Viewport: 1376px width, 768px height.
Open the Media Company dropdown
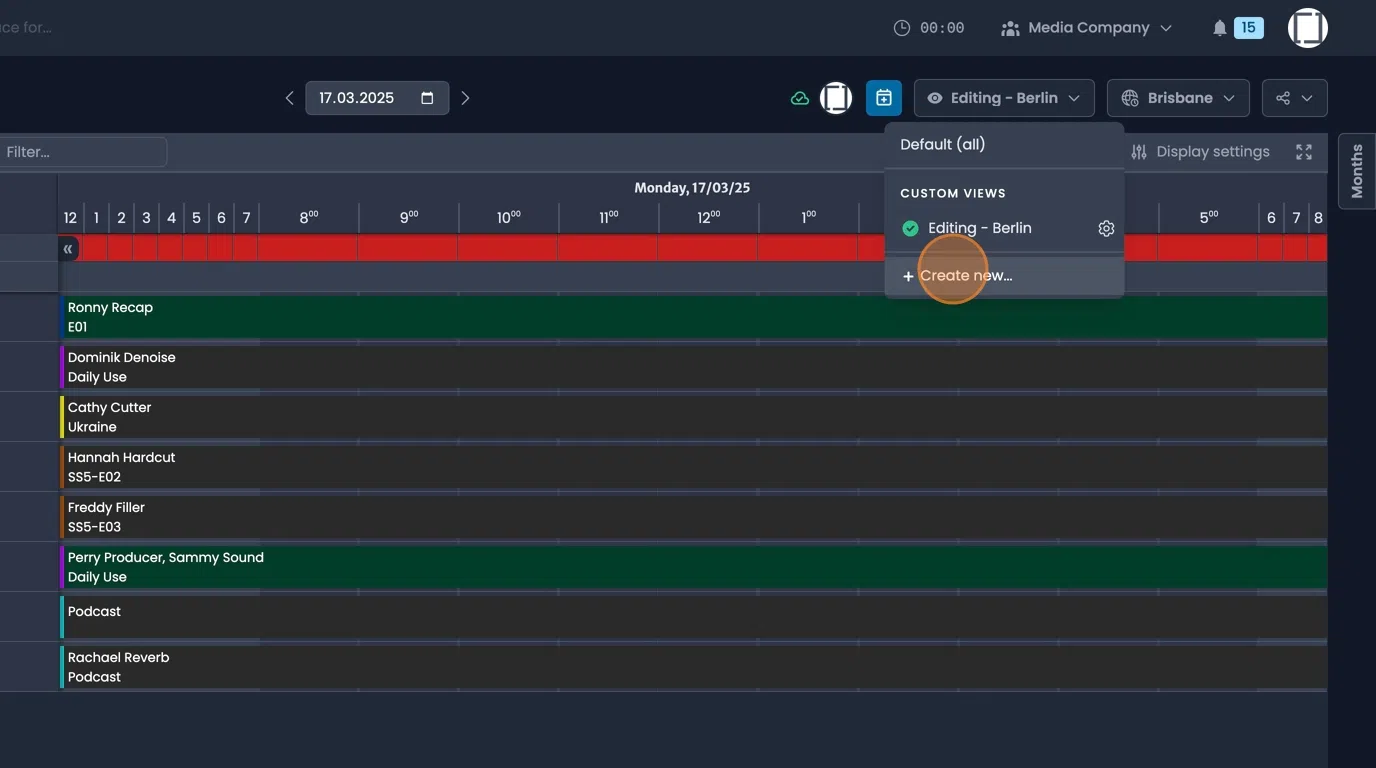click(x=1087, y=27)
